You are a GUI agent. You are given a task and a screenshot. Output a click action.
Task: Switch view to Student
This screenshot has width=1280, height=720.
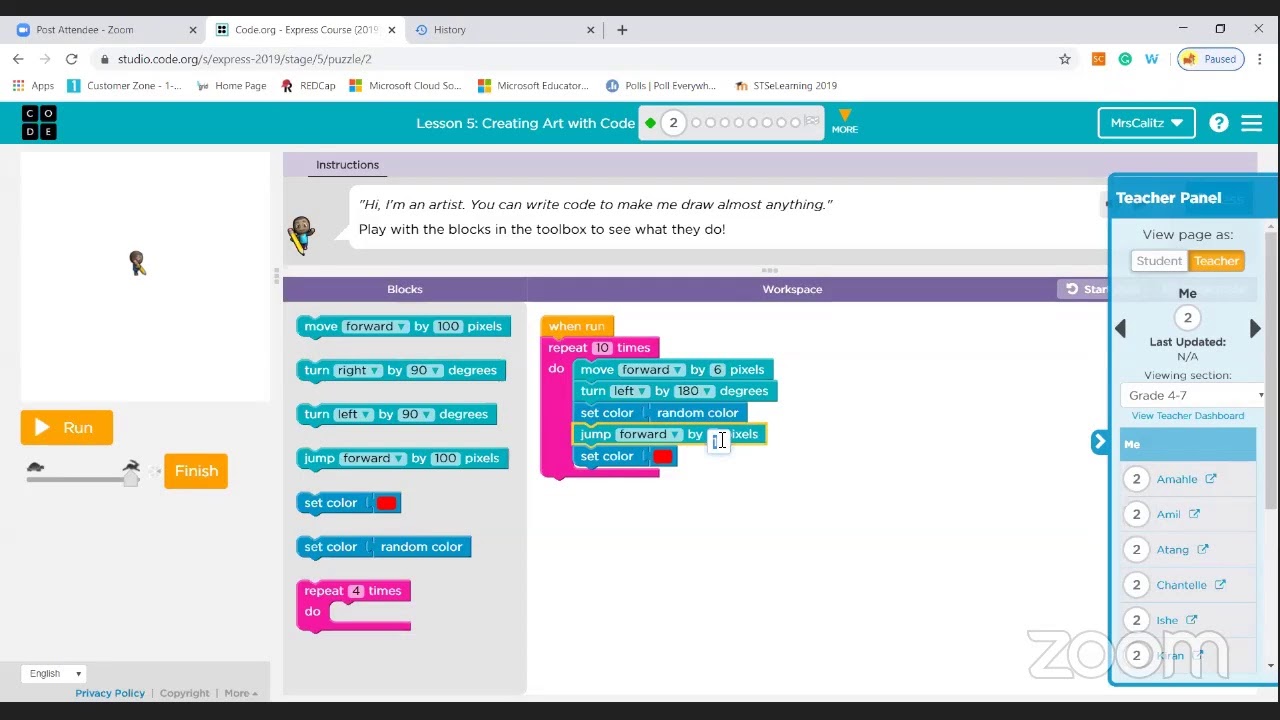click(1159, 261)
